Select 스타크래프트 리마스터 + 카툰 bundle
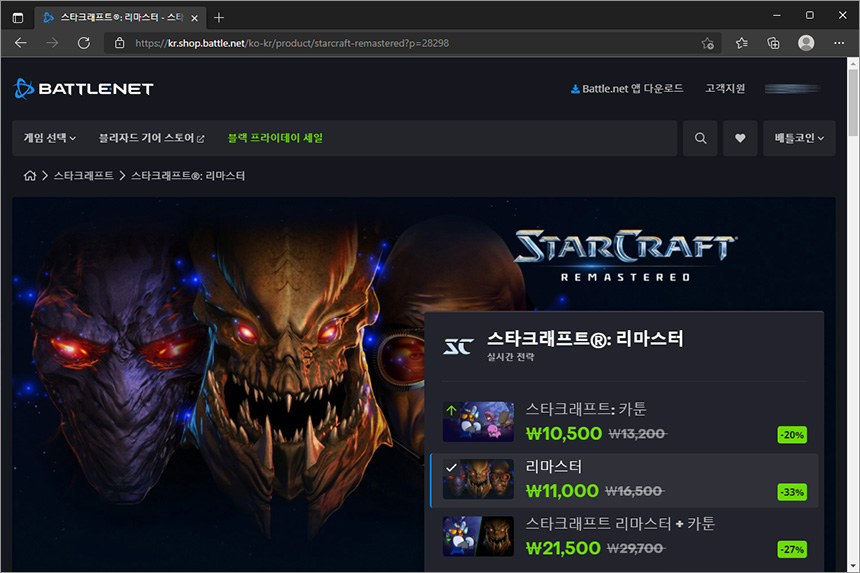Viewport: 860px width, 573px height. pyautogui.click(x=625, y=536)
